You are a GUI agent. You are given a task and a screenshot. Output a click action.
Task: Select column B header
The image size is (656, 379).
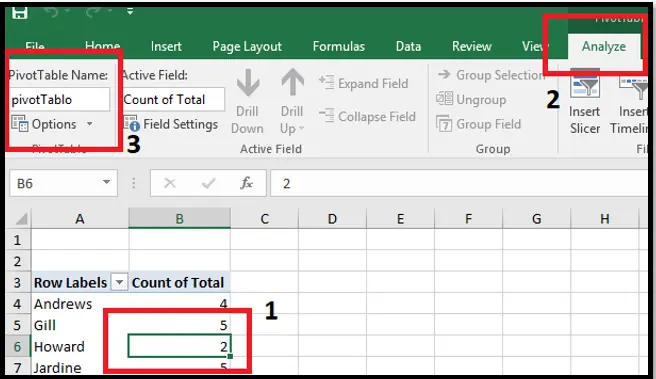click(x=179, y=218)
